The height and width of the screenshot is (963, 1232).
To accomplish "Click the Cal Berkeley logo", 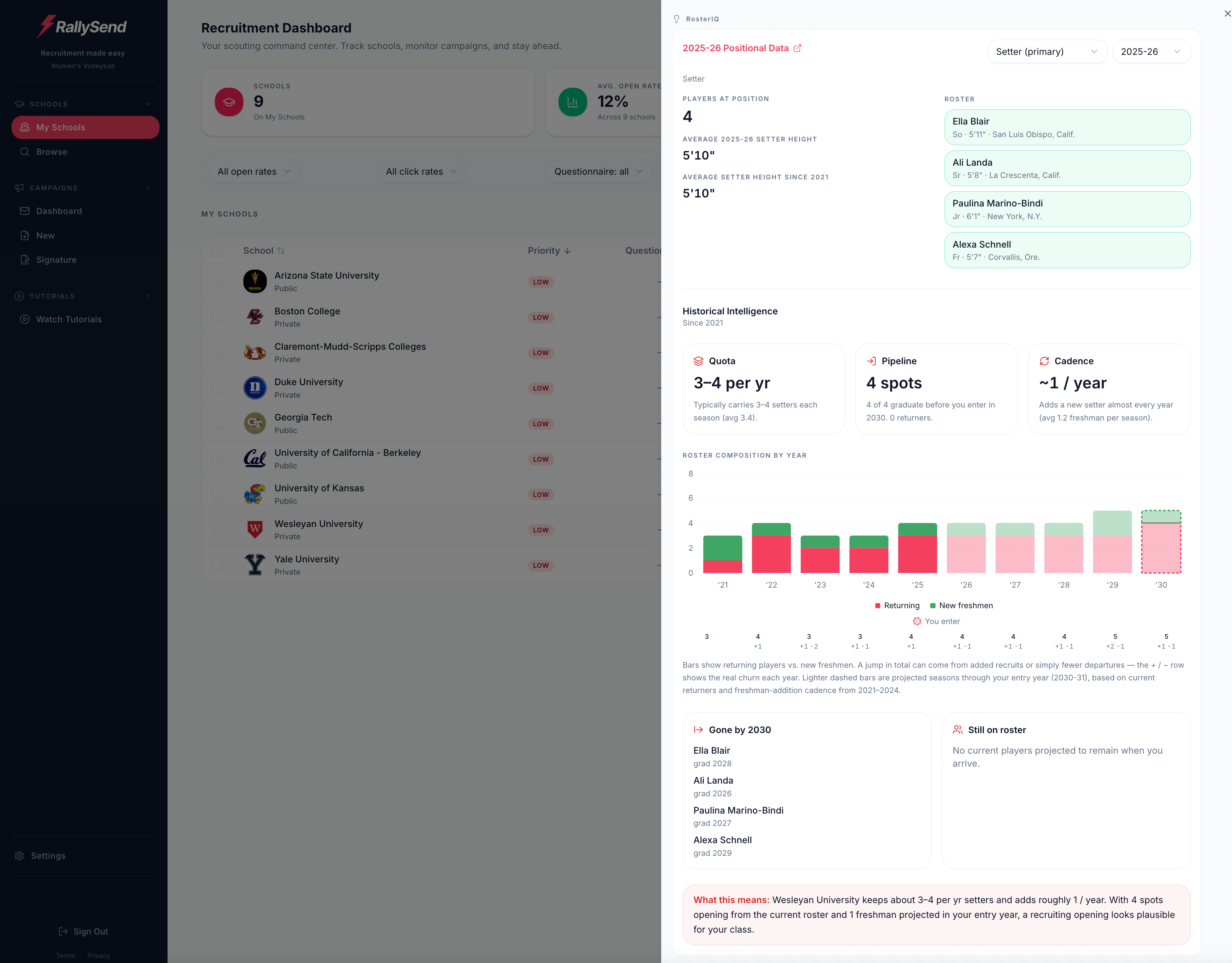I will (255, 459).
